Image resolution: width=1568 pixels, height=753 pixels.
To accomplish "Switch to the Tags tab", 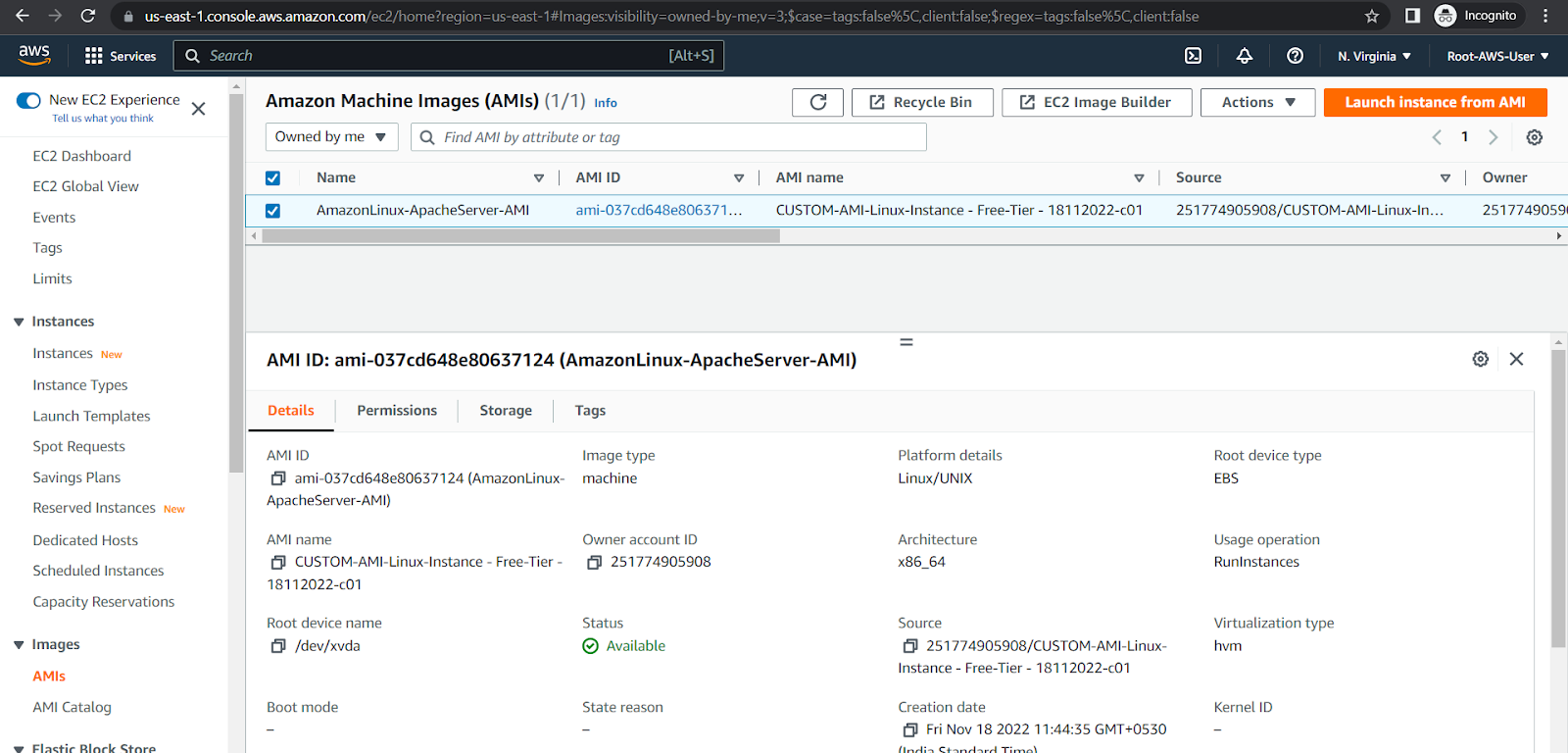I will (x=590, y=411).
